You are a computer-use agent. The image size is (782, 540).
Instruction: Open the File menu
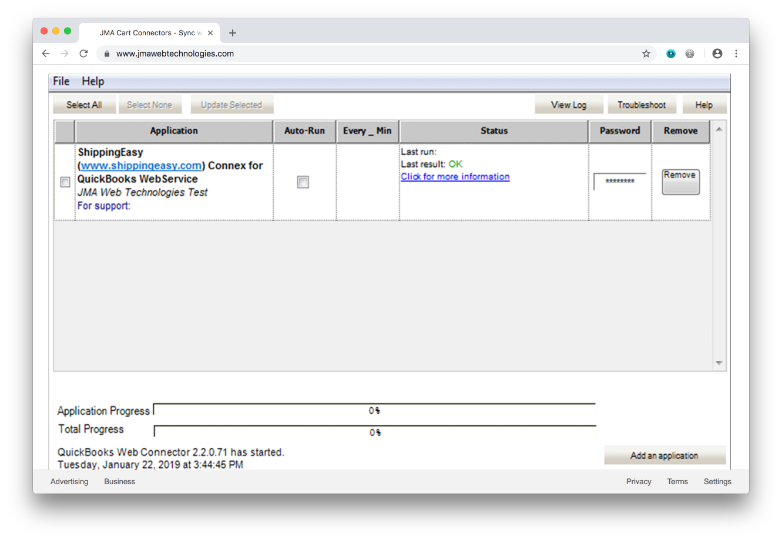click(61, 81)
